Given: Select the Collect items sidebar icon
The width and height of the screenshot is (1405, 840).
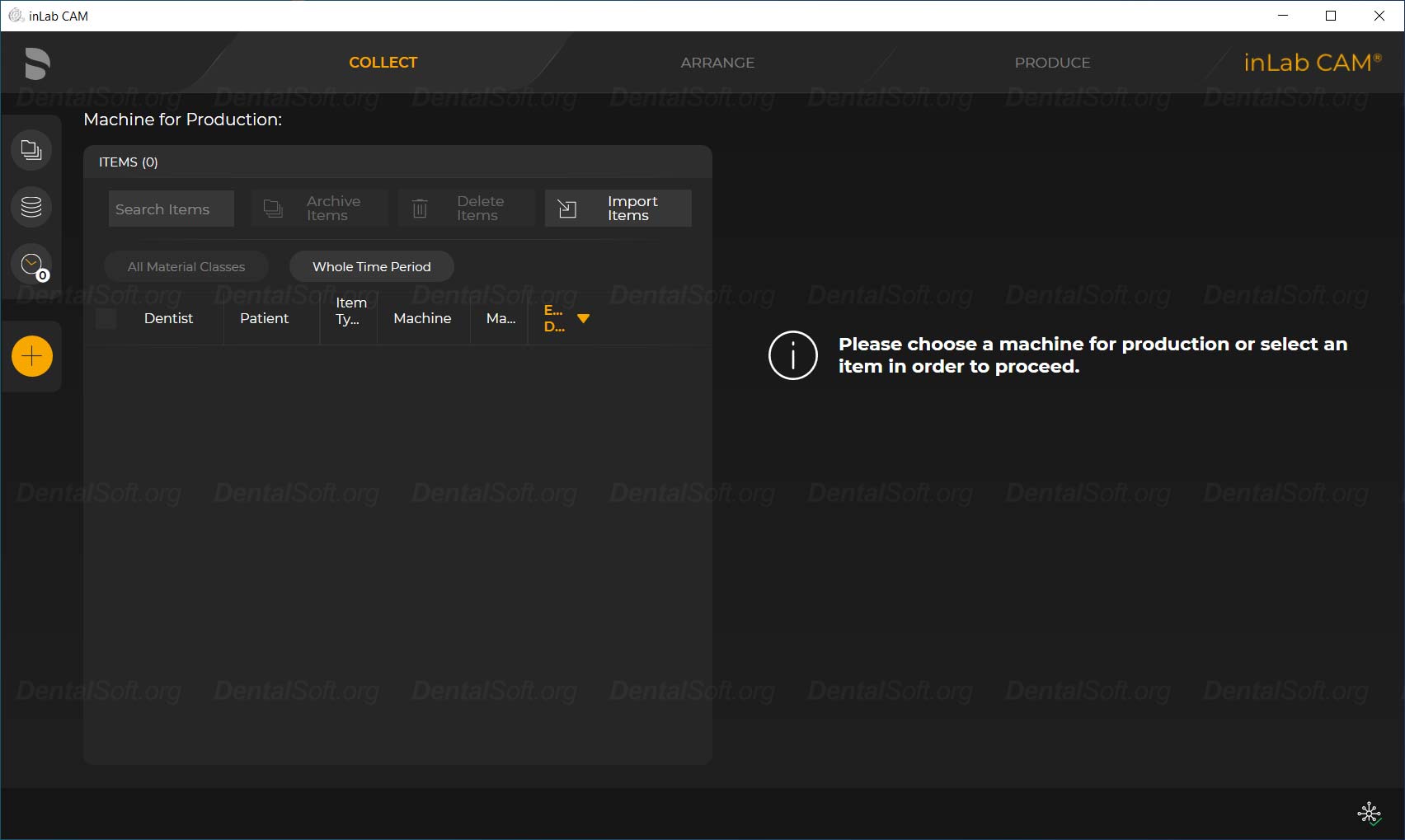Looking at the screenshot, I should tap(31, 149).
